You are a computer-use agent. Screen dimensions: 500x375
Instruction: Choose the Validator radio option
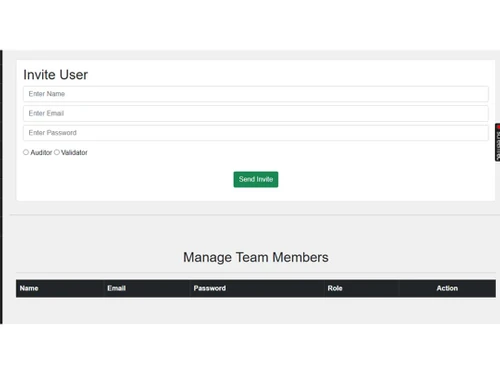click(57, 152)
